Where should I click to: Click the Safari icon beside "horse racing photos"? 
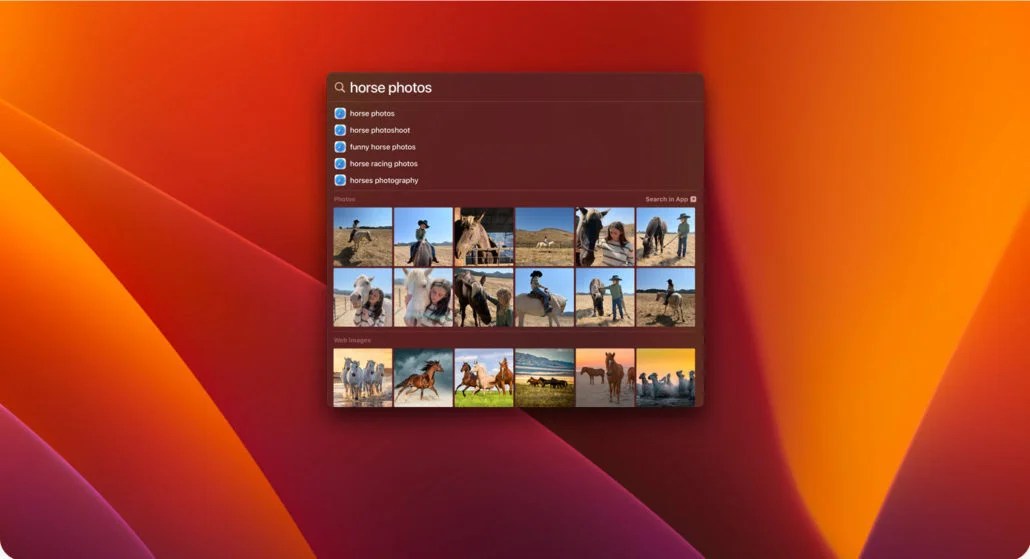pos(340,164)
